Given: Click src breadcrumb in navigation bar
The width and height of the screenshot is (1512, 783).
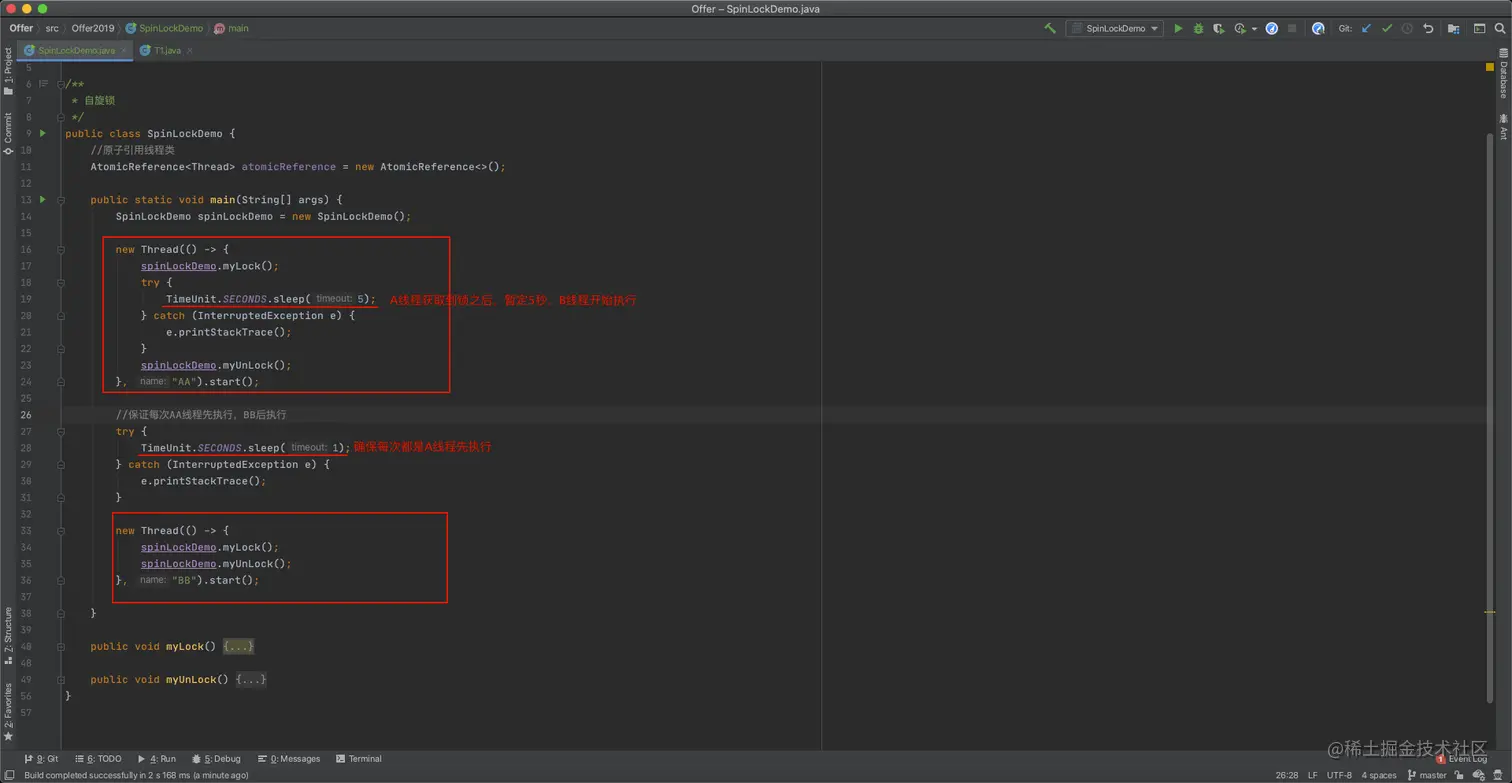Looking at the screenshot, I should (x=52, y=29).
